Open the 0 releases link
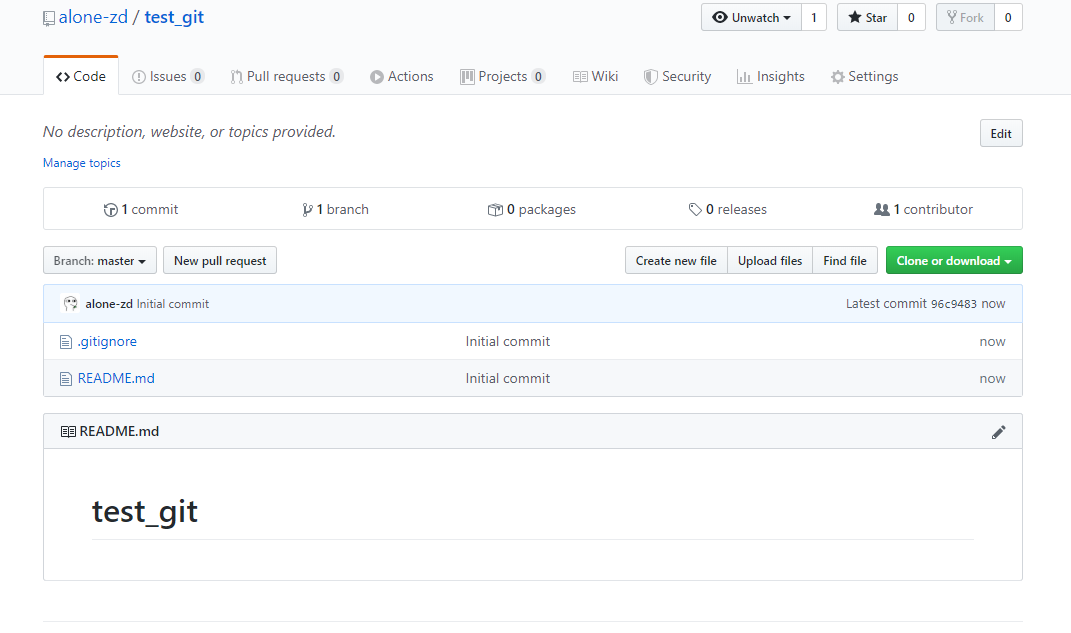The image size is (1071, 633). click(728, 210)
